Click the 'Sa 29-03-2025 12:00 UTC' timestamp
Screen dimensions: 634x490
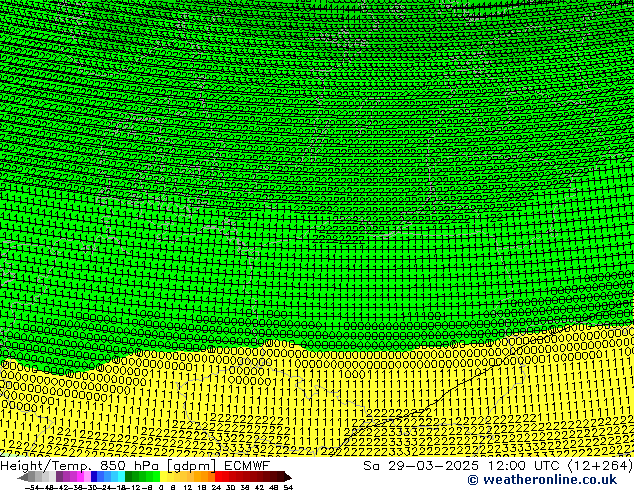pyautogui.click(x=463, y=466)
